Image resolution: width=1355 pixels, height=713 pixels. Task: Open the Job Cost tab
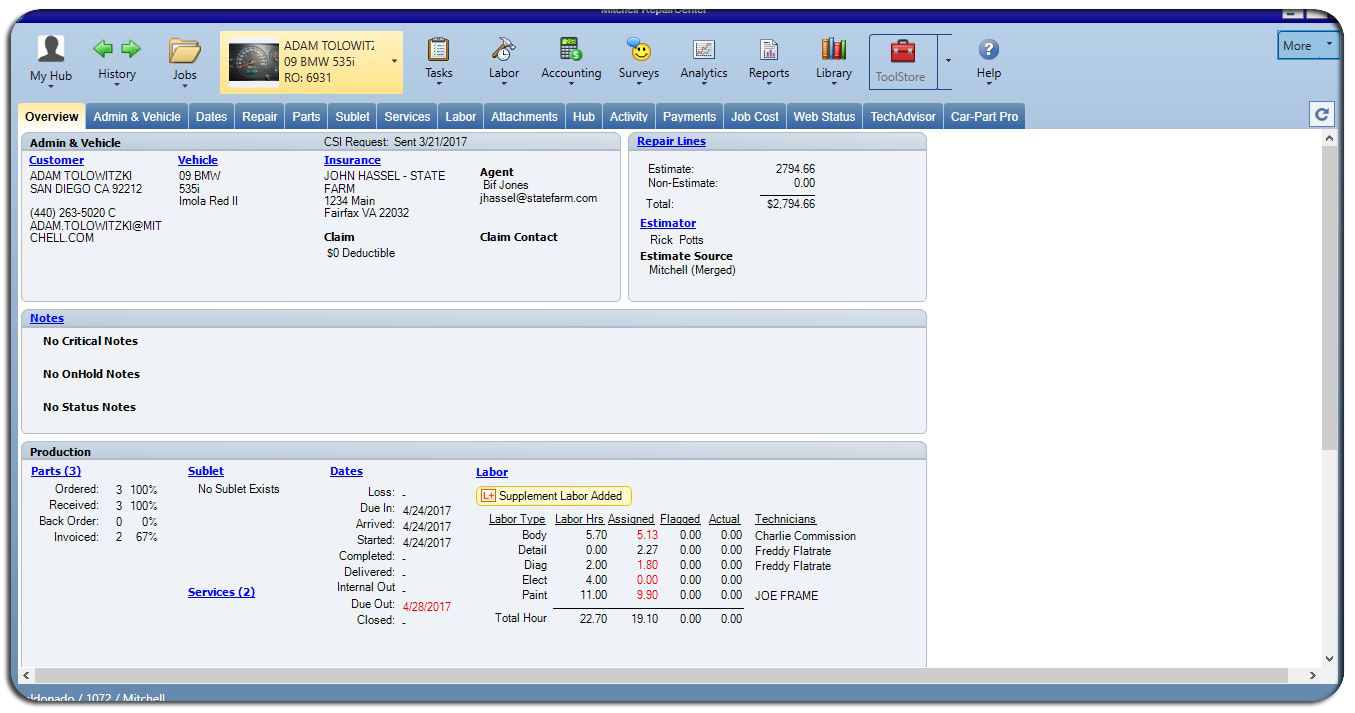click(x=755, y=117)
